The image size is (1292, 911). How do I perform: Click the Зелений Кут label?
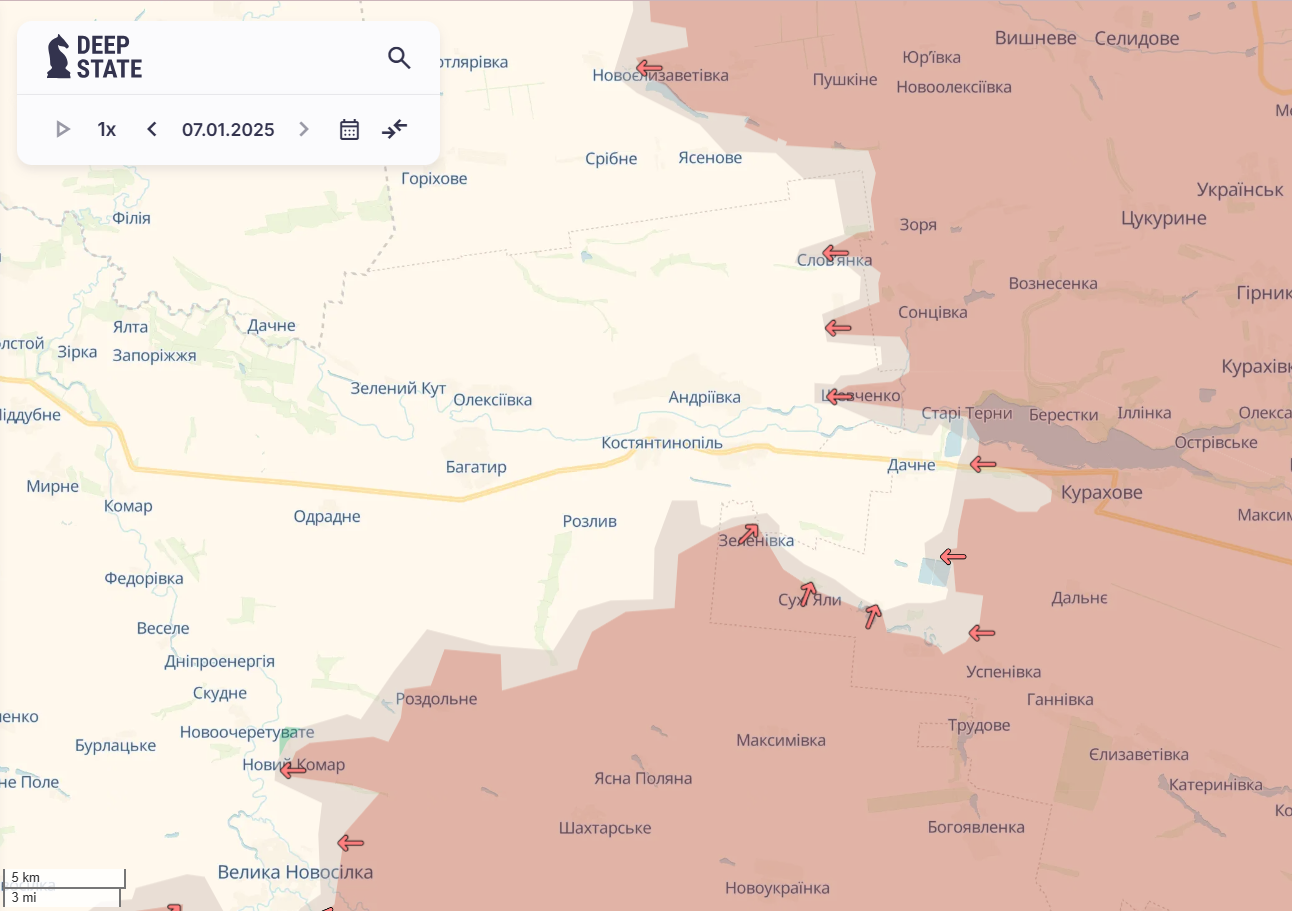398,388
